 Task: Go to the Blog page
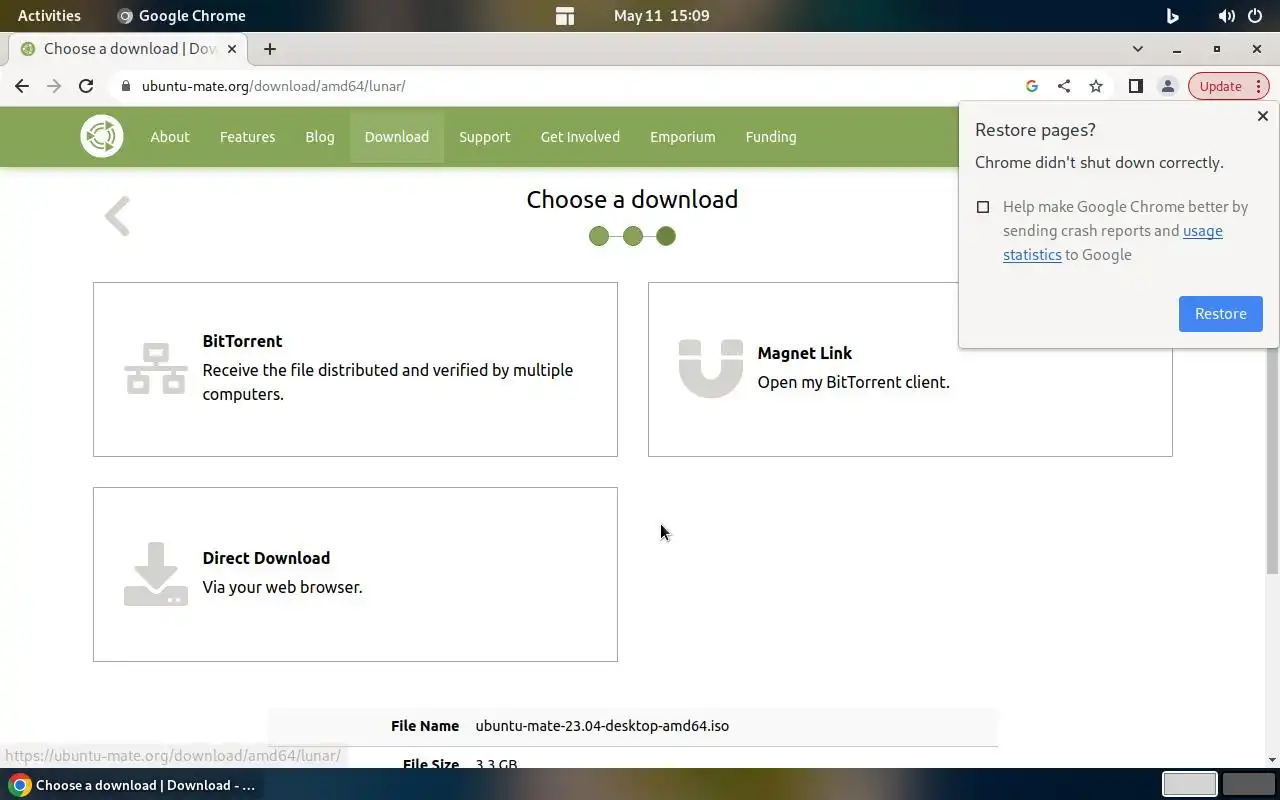pyautogui.click(x=320, y=137)
